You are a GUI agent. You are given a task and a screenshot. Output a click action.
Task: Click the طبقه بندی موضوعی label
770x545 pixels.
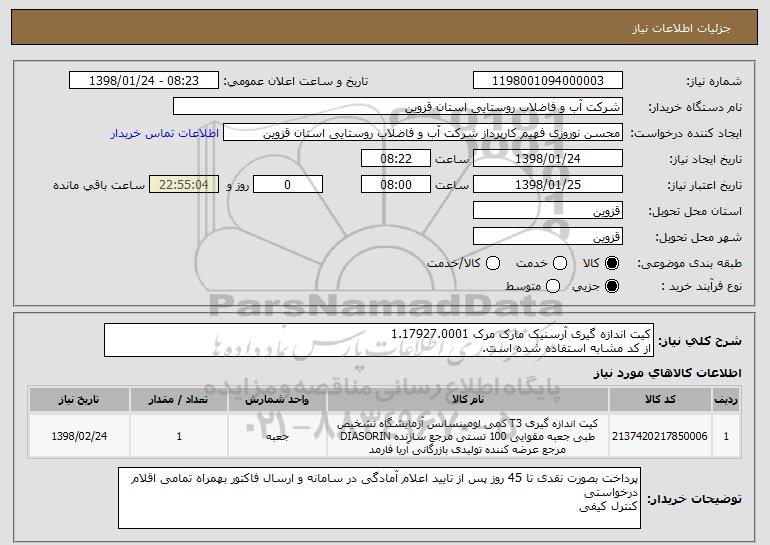tap(689, 264)
